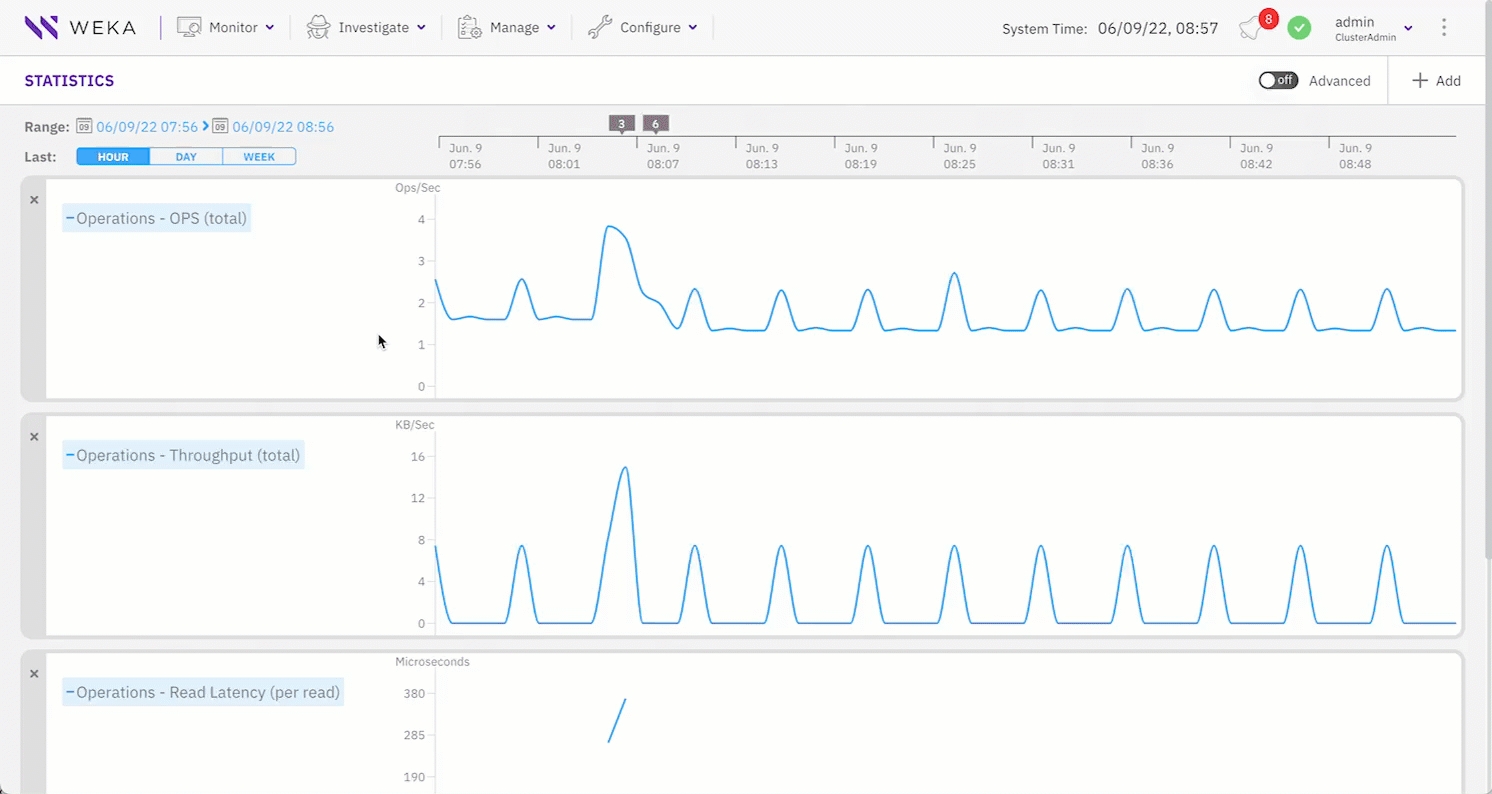
Task: Expand the admin user account menu
Action: coord(1372,28)
